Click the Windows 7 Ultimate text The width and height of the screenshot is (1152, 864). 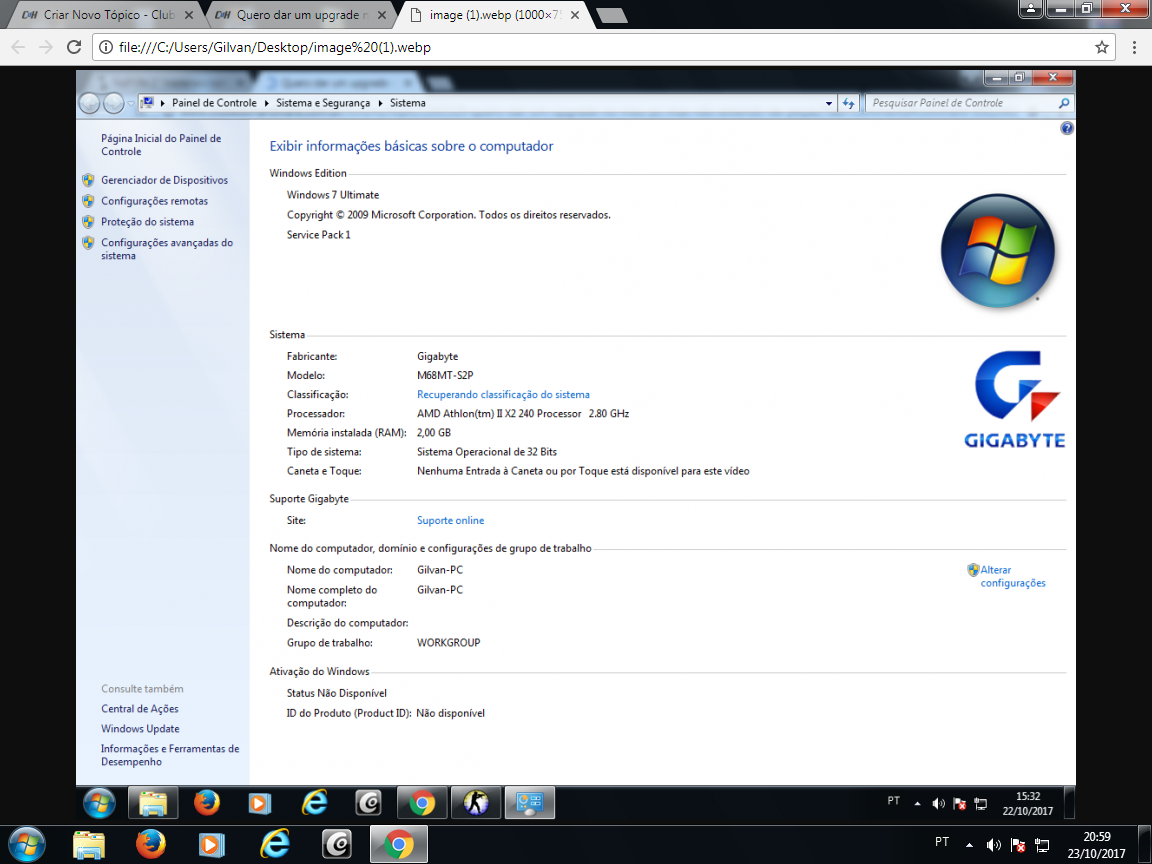click(333, 195)
